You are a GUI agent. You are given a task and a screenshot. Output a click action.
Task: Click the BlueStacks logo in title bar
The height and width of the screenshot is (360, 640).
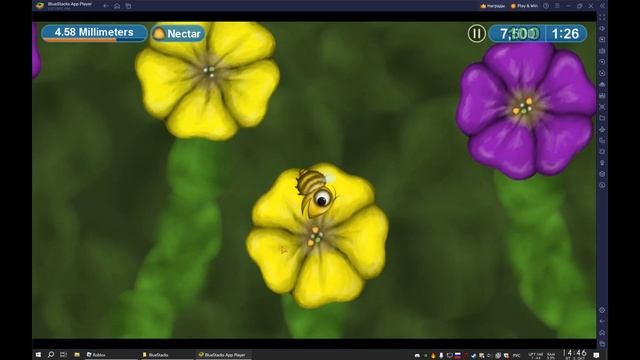pos(40,5)
